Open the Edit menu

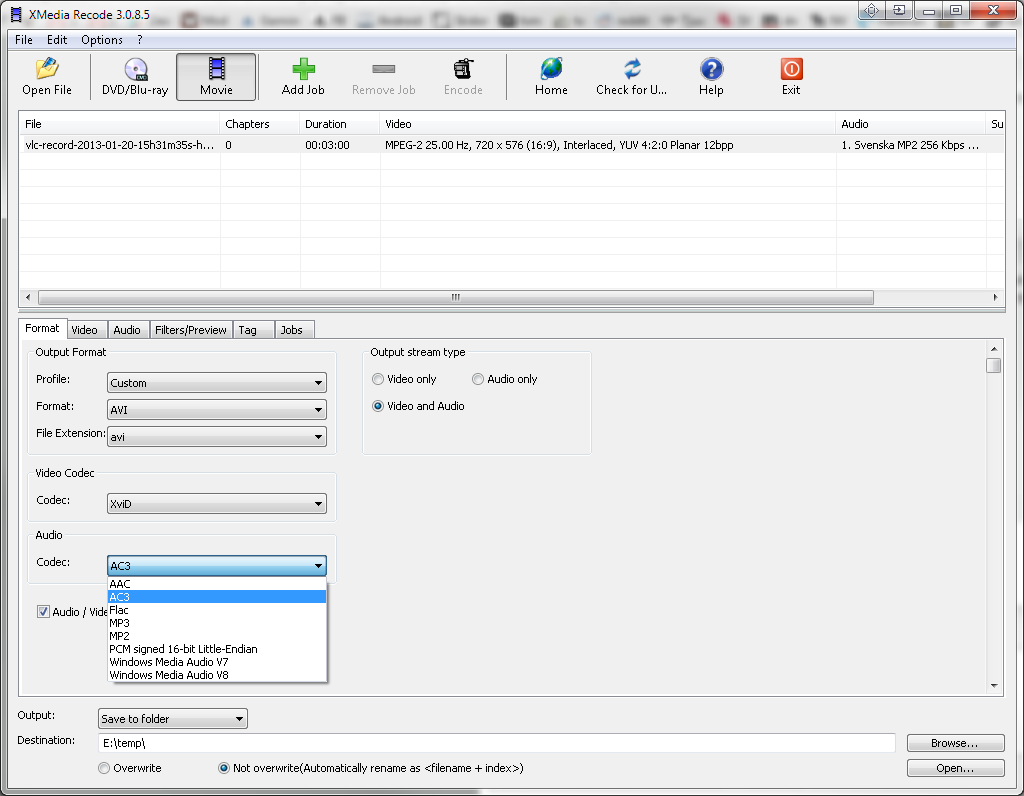57,40
